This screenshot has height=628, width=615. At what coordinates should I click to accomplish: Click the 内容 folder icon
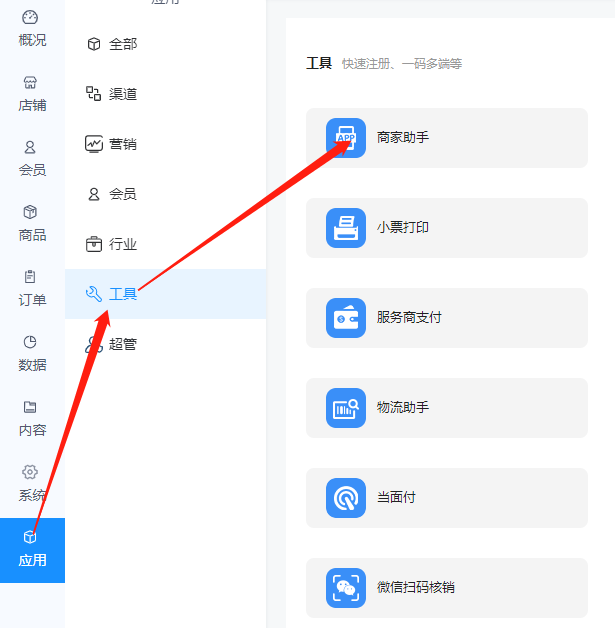coord(30,407)
